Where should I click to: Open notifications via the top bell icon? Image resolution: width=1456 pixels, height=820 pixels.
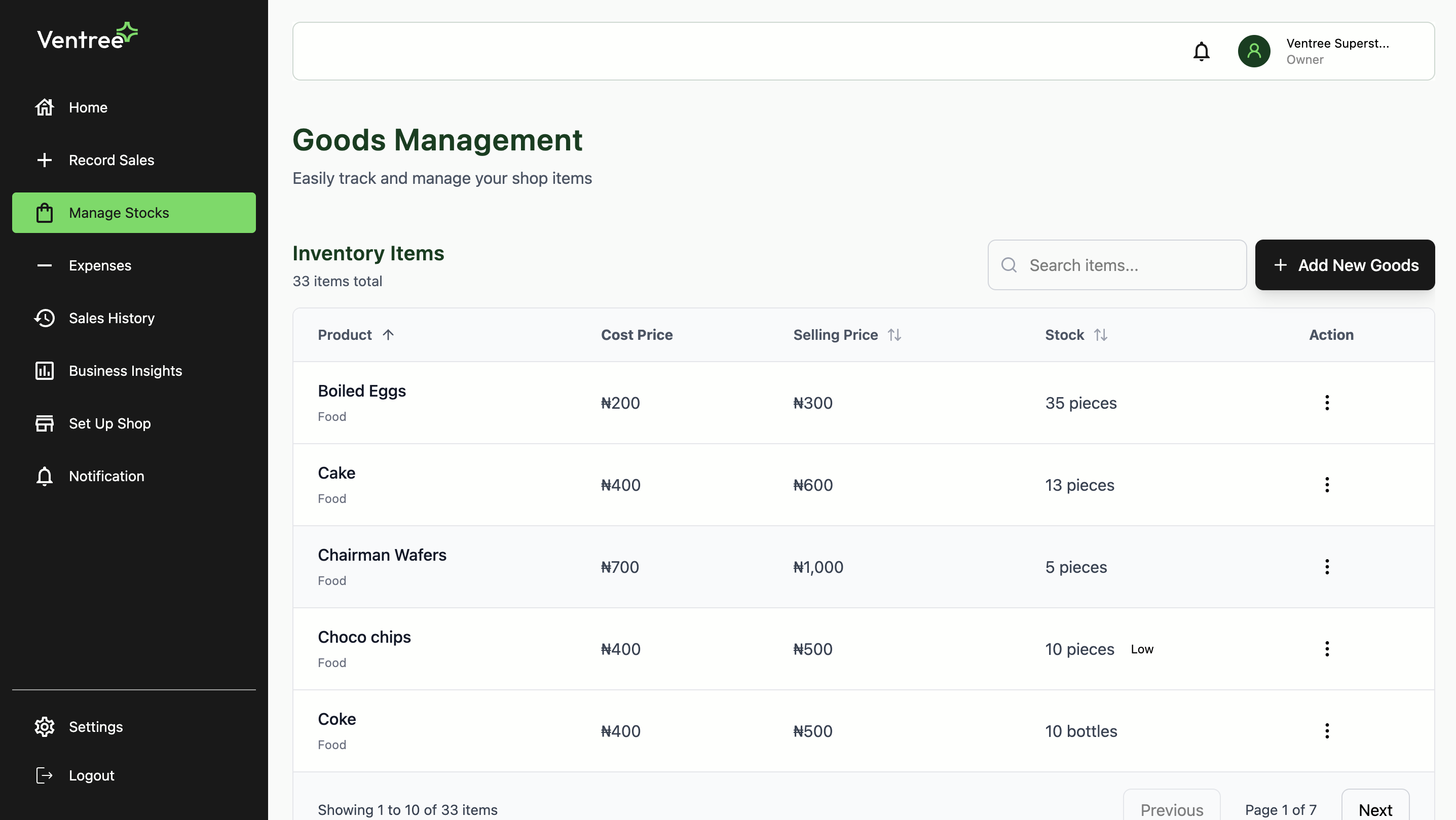(1202, 51)
